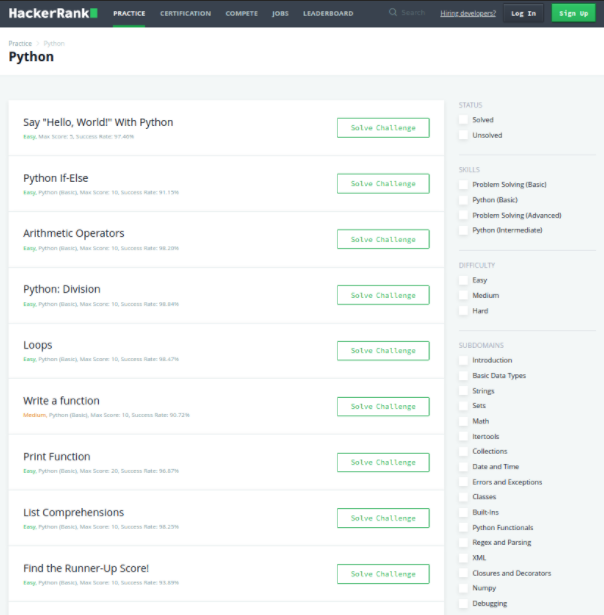Open the Loops challenge title
The width and height of the screenshot is (604, 615).
point(38,345)
